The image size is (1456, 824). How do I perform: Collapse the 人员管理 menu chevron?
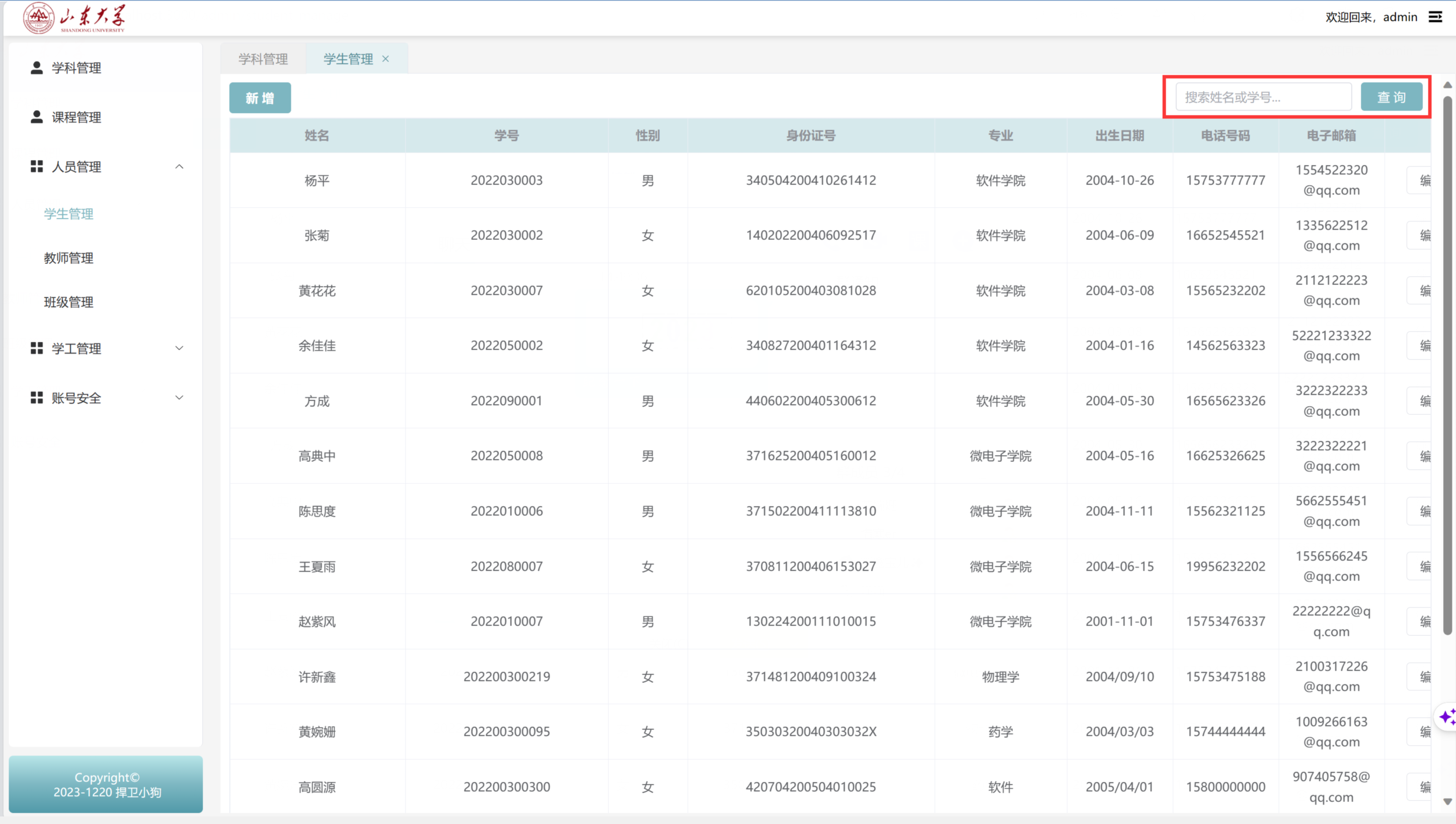coord(179,167)
